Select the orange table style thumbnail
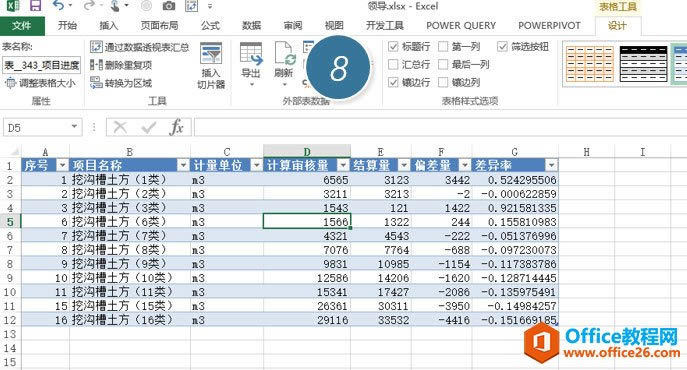Viewport: 687px width, 370px height. pos(590,64)
